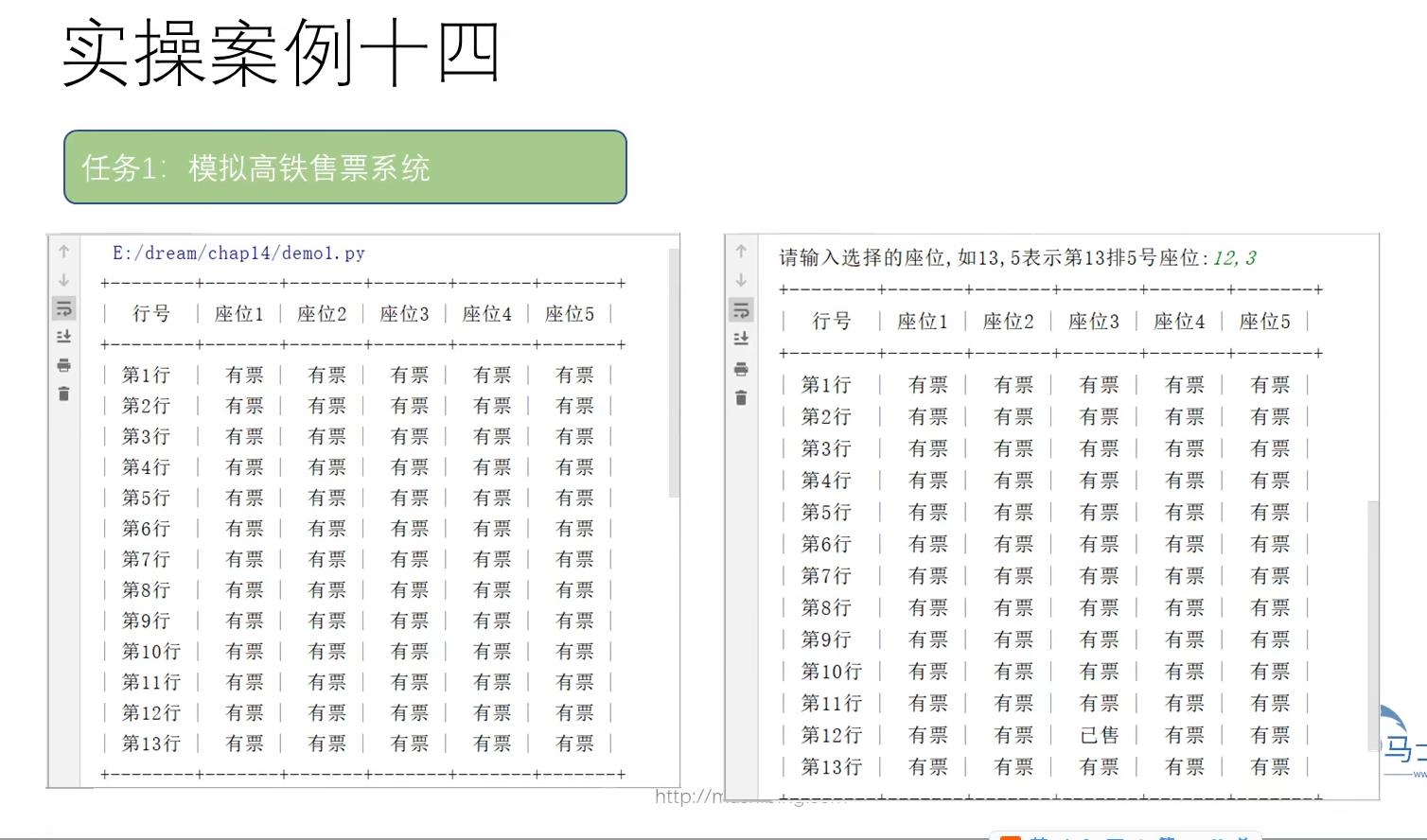Click 第12行 座位1 有票 in right console
The image size is (1427, 840).
(928, 735)
